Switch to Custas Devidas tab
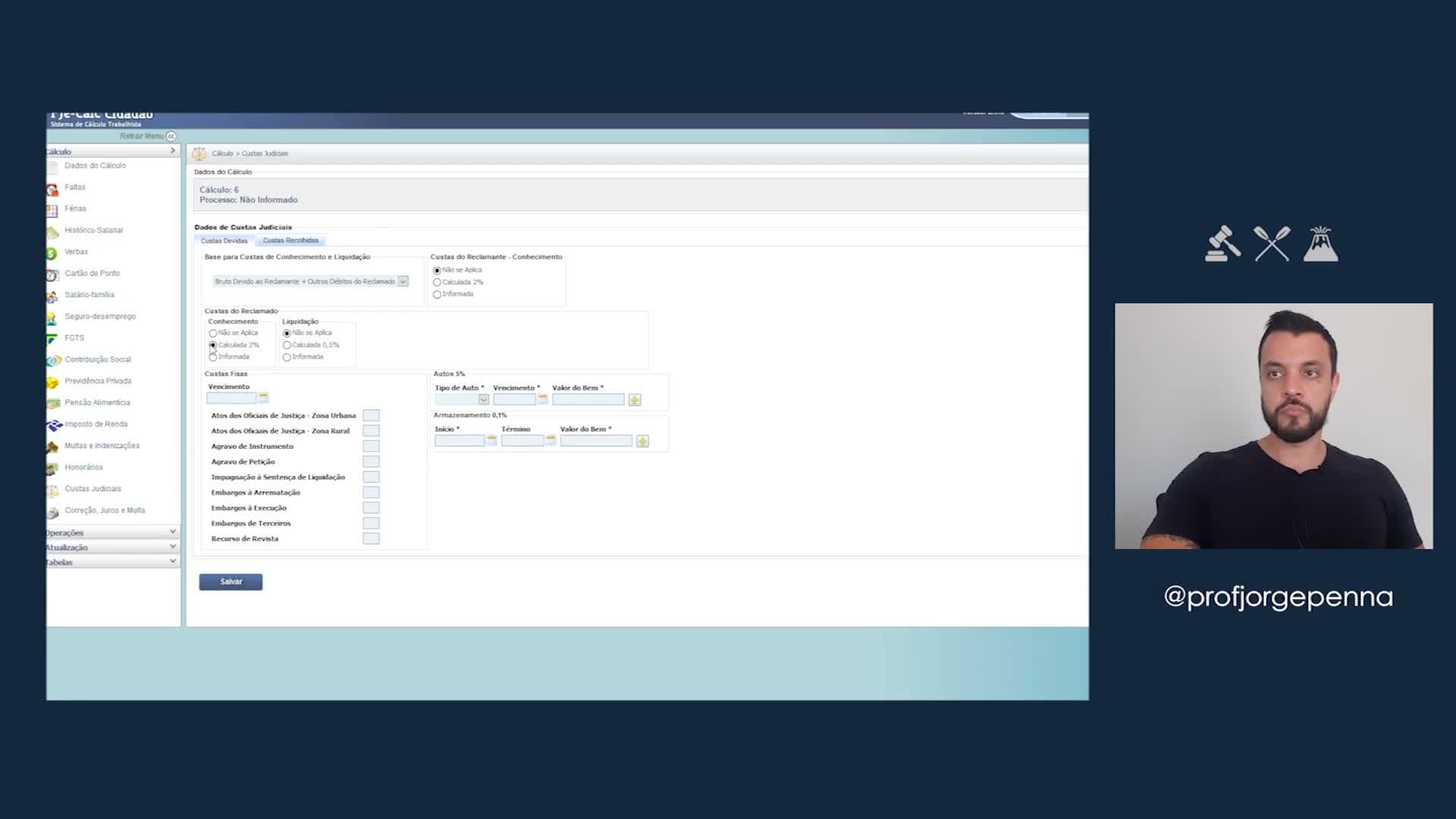Screen dimensions: 1456x819 point(224,240)
